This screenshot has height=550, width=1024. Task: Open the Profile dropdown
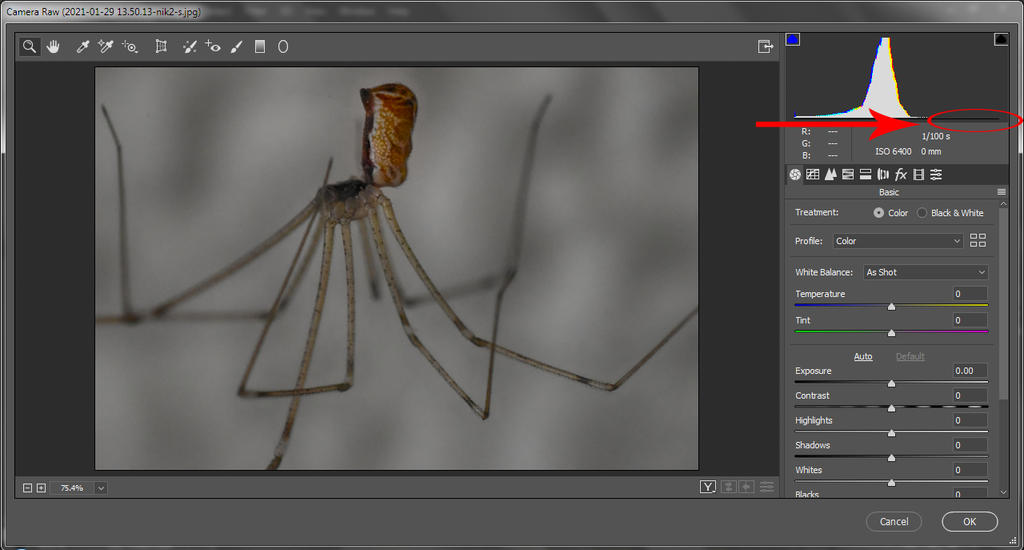point(898,241)
